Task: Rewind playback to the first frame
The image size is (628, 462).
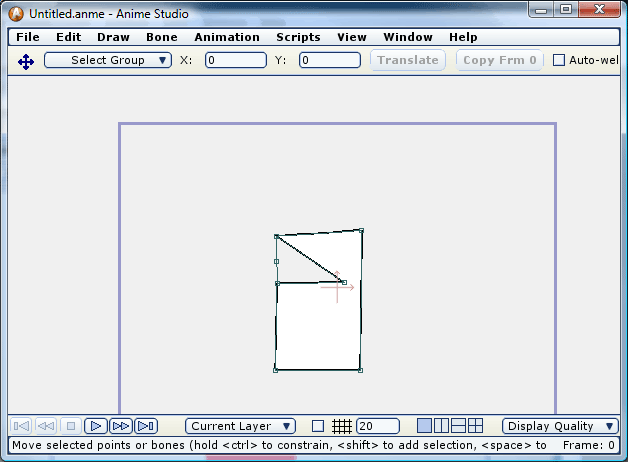Action: click(x=21, y=426)
